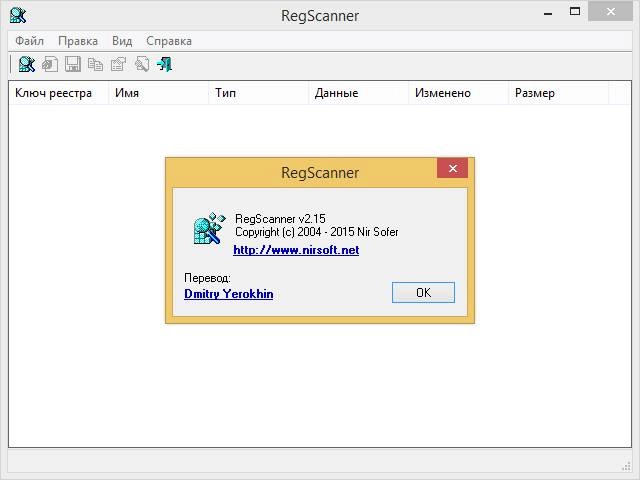Click the save floppy disk toolbar icon
The image size is (640, 480).
(73, 64)
